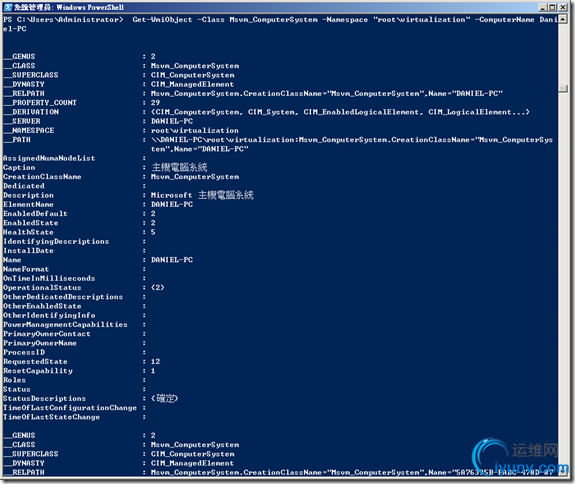The image size is (575, 484).
Task: Click the EnabledDefault property label
Action: point(35,213)
